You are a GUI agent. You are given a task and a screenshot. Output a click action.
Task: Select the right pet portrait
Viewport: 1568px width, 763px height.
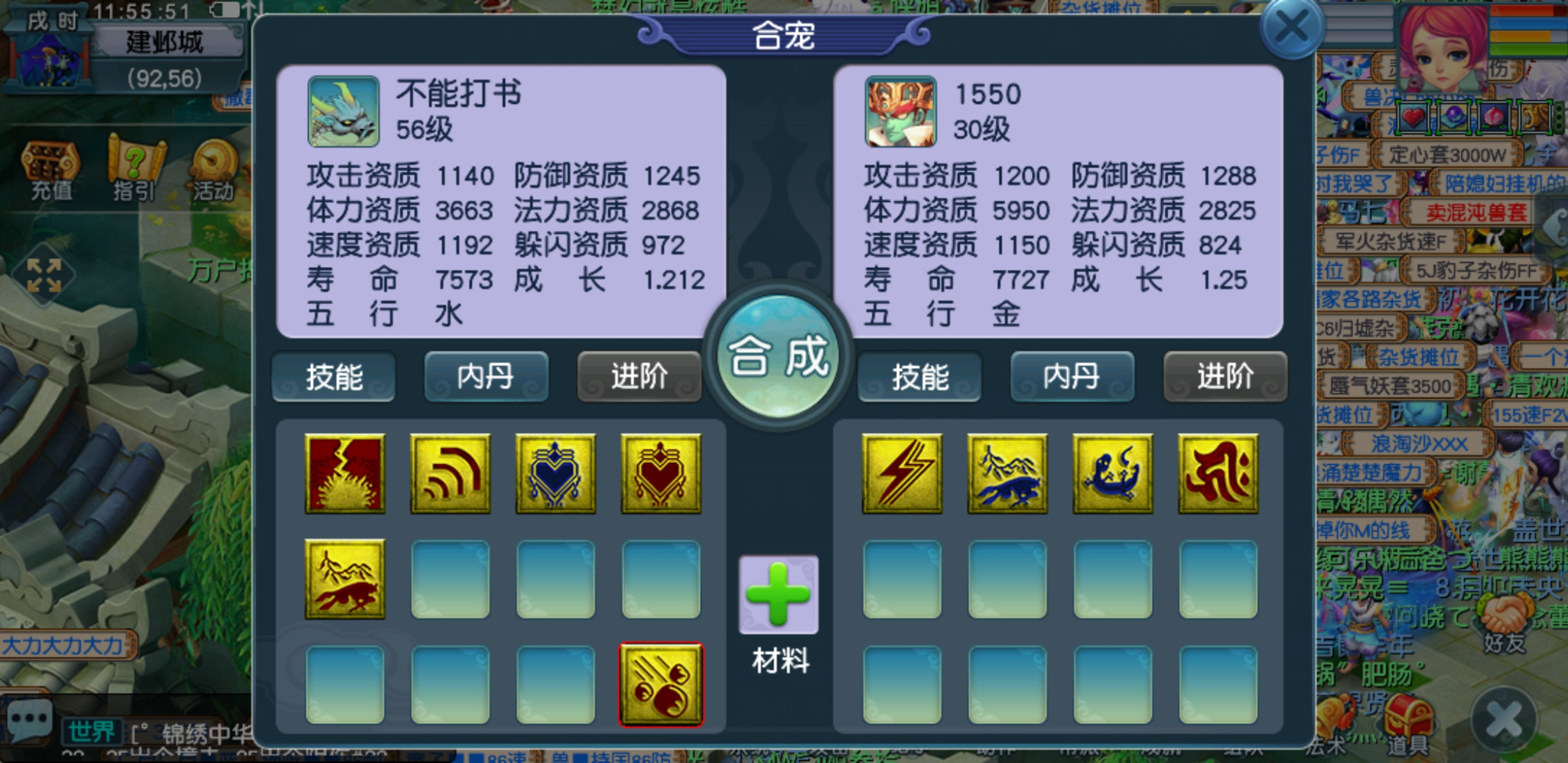(x=900, y=111)
